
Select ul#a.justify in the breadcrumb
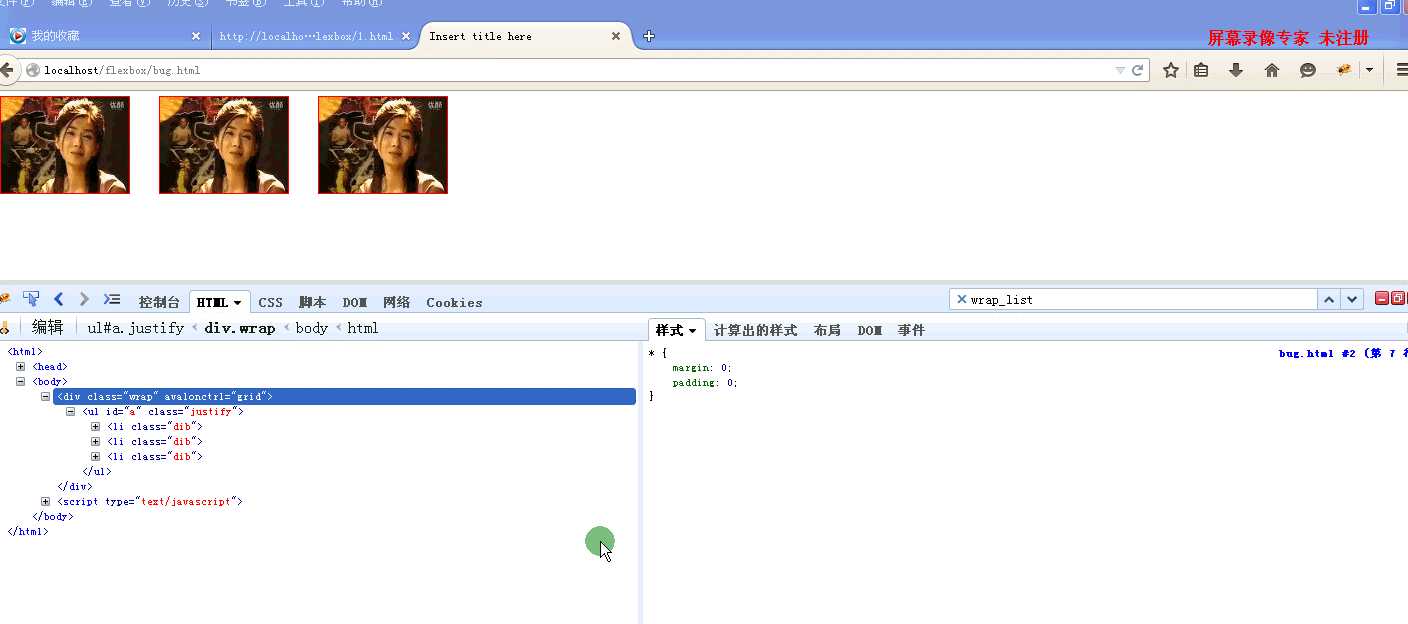point(136,328)
